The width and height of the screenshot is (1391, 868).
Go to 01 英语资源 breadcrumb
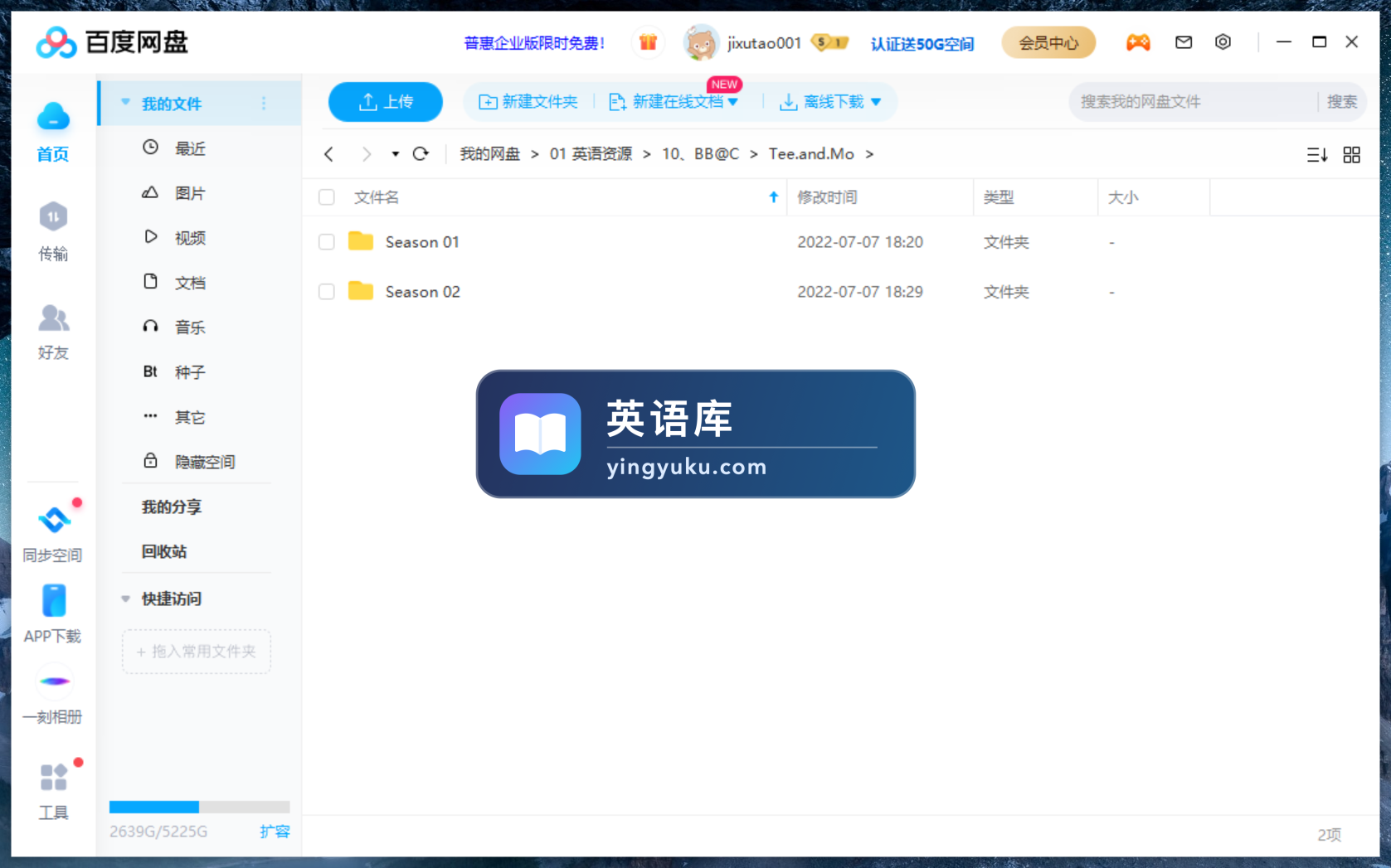point(591,154)
